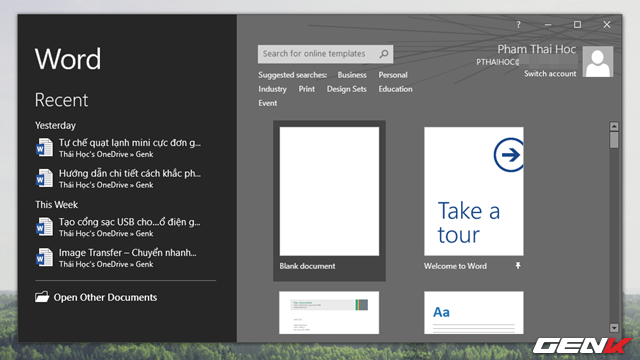Click the Word file icon beside Tự chế quạt lạnh
Viewport: 640px width, 360px height.
click(x=44, y=147)
